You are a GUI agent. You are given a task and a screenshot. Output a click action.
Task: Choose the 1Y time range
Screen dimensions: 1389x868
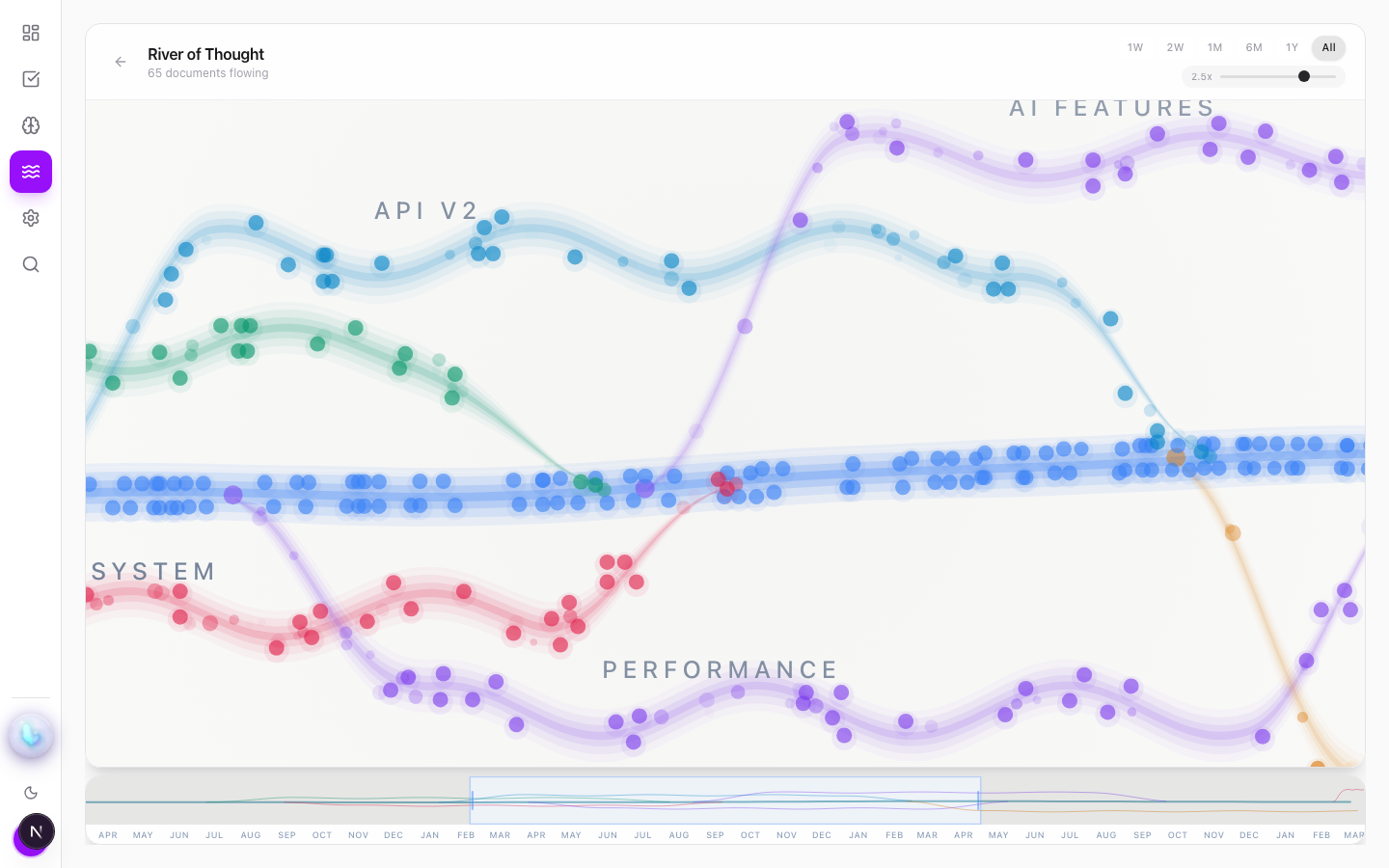pyautogui.click(x=1292, y=47)
